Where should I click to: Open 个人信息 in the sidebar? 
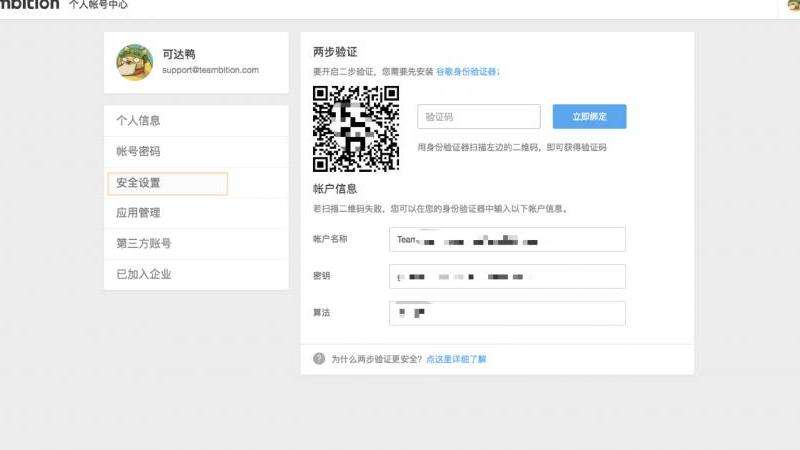tap(196, 121)
